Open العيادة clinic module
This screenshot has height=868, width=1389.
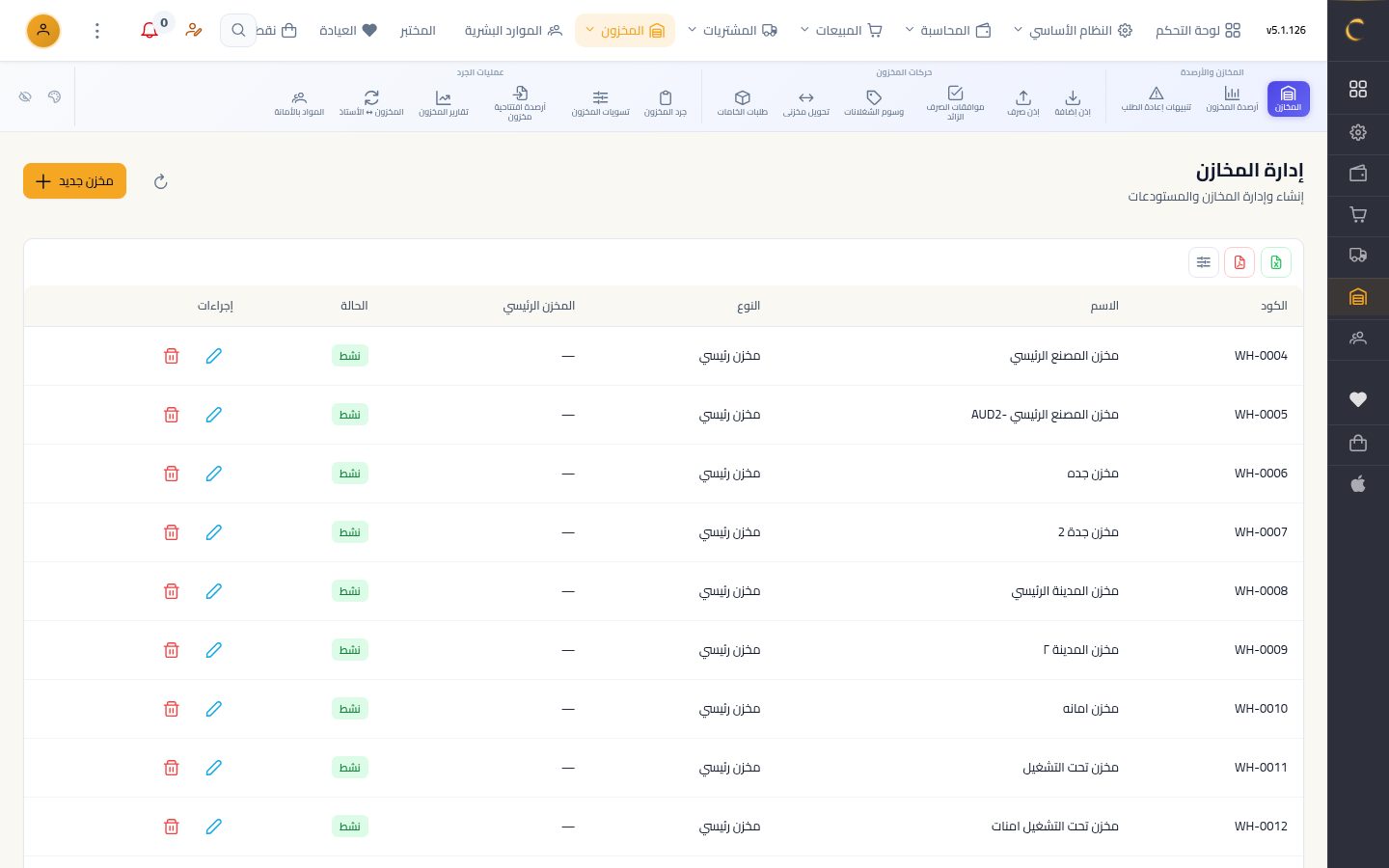coord(348,31)
